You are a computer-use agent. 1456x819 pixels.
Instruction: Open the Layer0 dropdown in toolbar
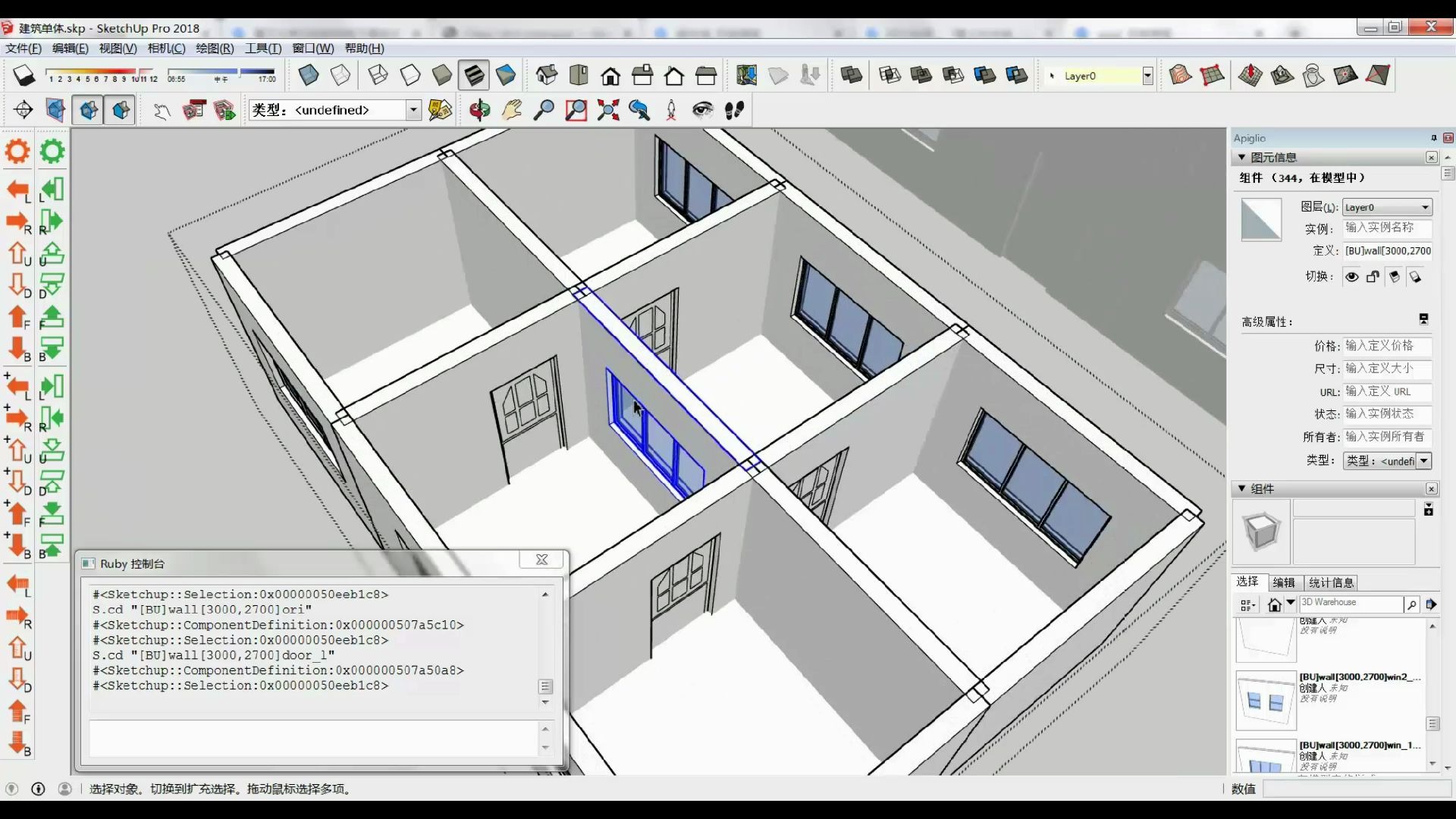pyautogui.click(x=1147, y=76)
